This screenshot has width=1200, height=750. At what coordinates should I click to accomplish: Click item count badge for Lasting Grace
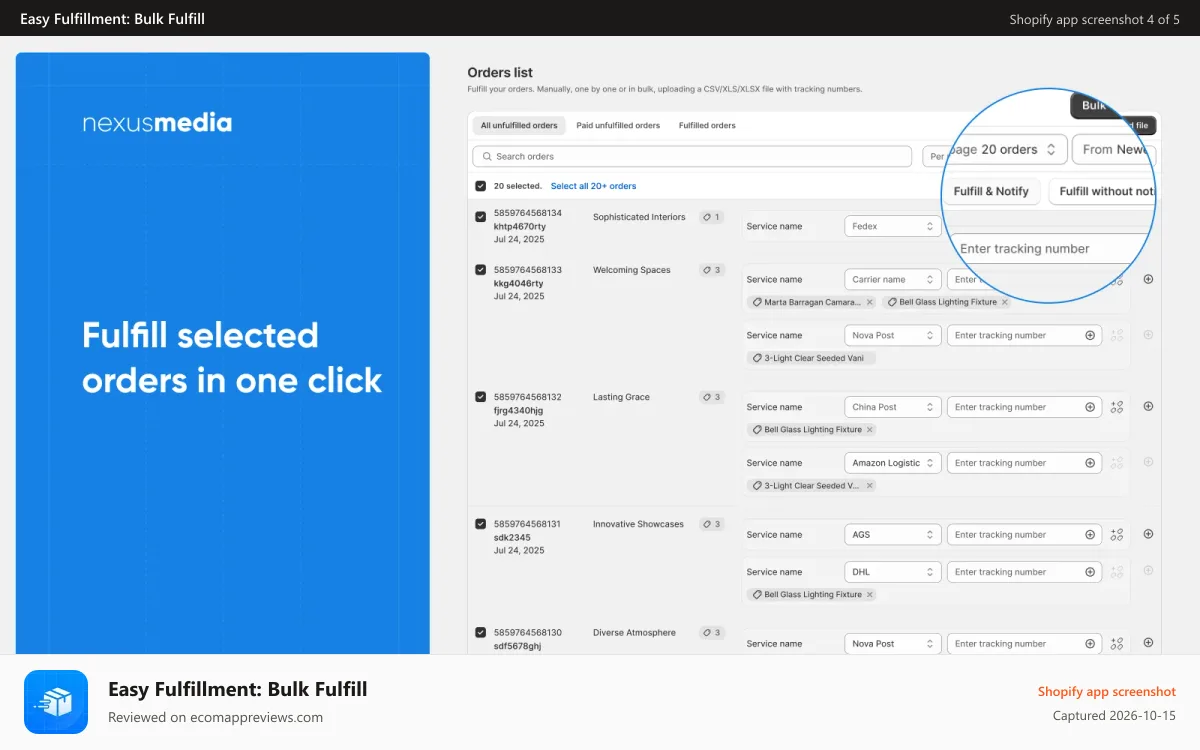[711, 397]
